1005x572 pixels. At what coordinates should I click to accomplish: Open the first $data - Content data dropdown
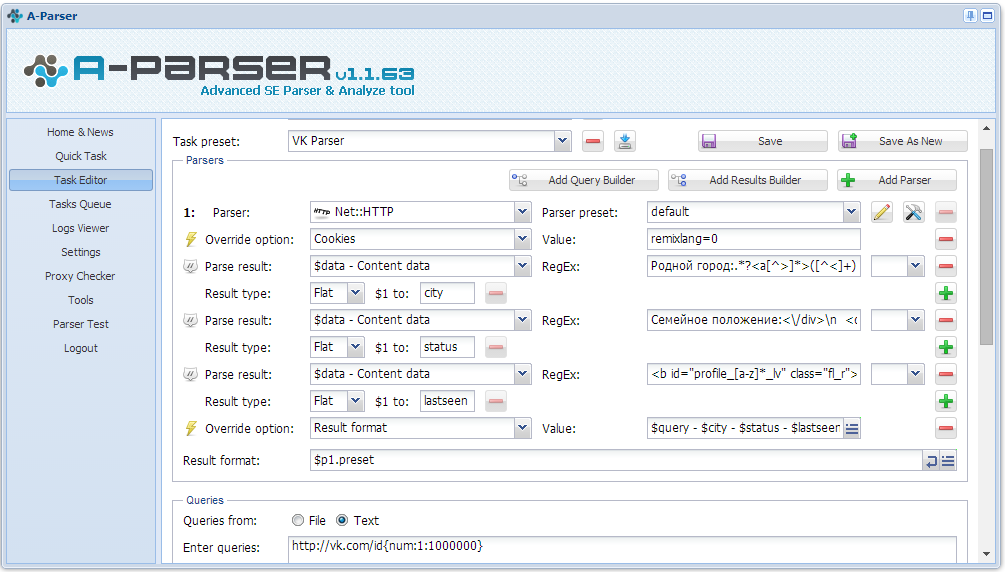coord(522,266)
